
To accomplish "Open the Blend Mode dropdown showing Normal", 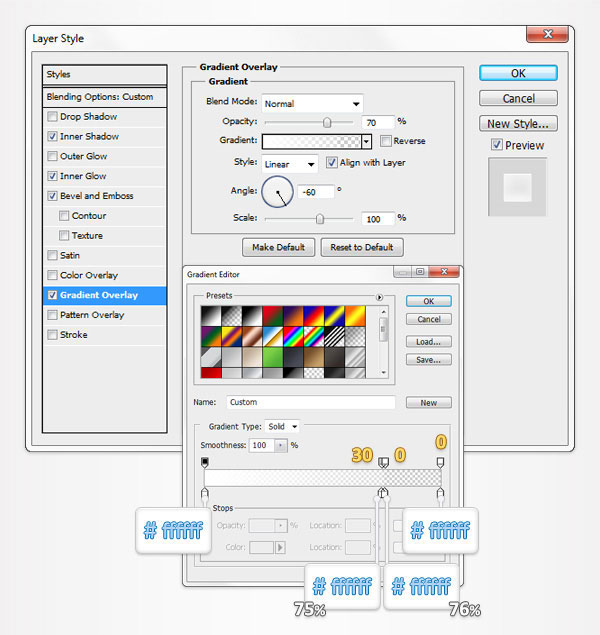I will coord(312,104).
